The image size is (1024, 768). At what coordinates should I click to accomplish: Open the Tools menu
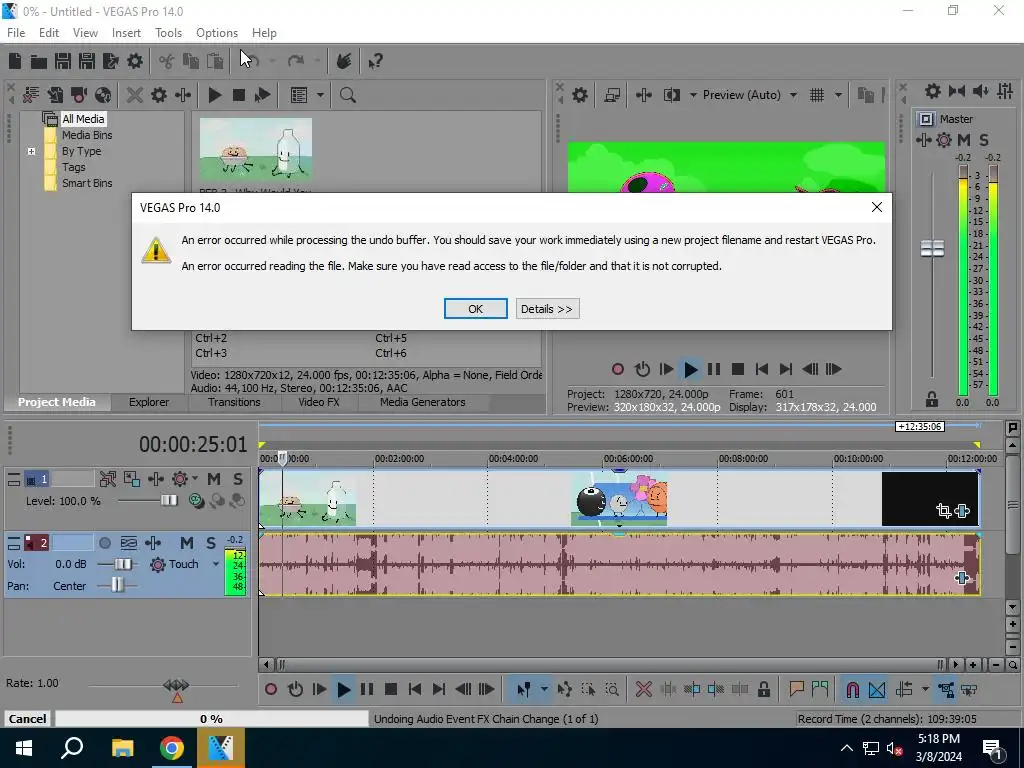[168, 33]
